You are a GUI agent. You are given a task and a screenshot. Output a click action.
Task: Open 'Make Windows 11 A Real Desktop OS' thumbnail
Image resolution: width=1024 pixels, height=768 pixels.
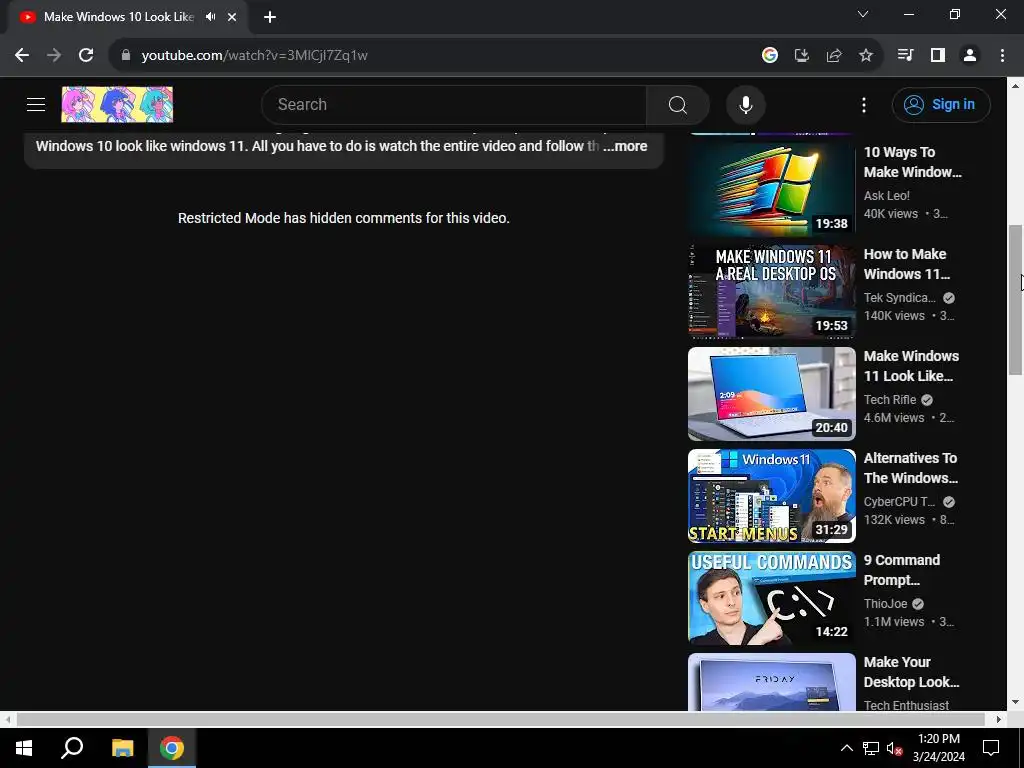click(x=772, y=292)
